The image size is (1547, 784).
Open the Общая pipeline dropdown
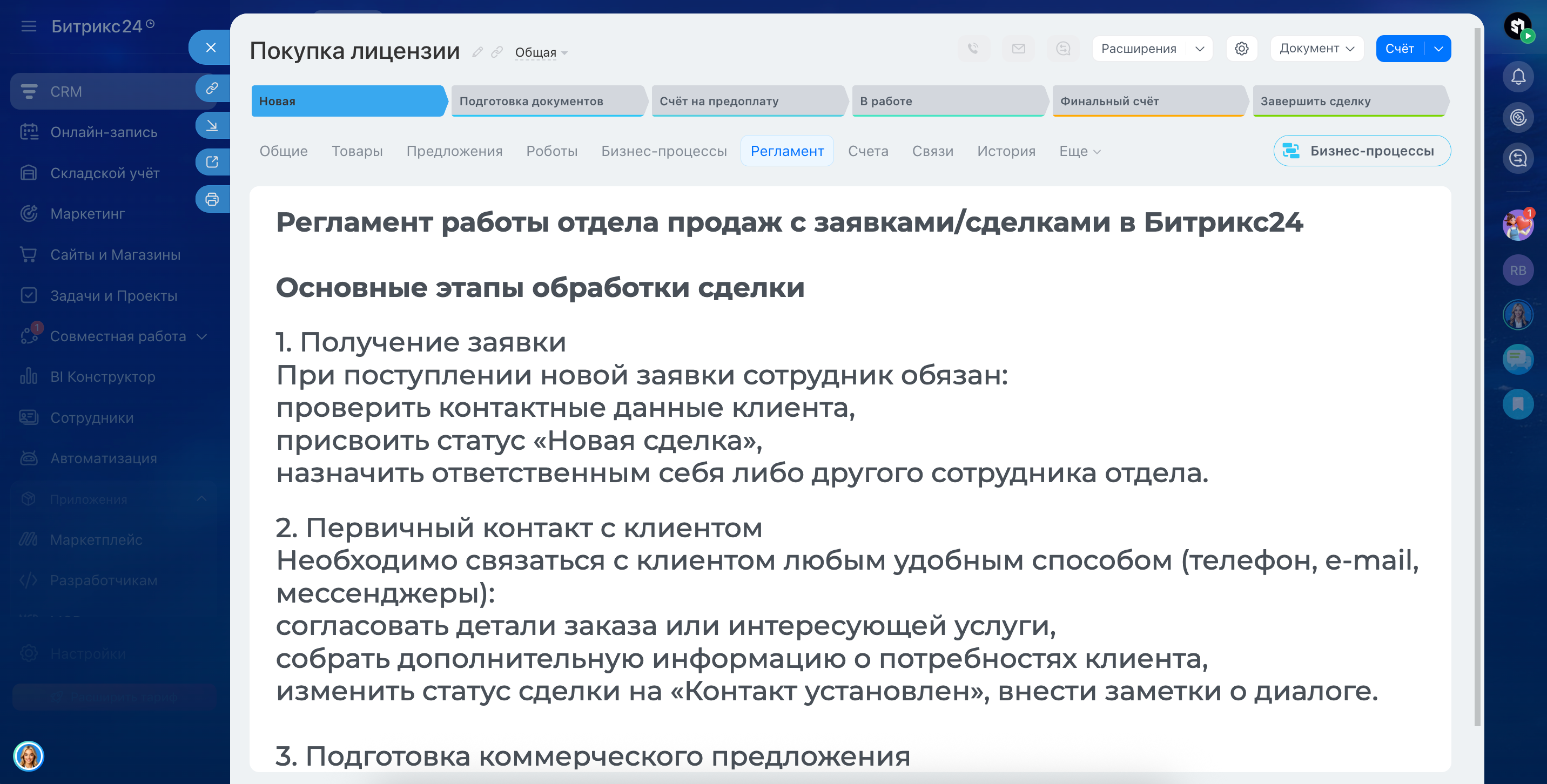point(541,53)
